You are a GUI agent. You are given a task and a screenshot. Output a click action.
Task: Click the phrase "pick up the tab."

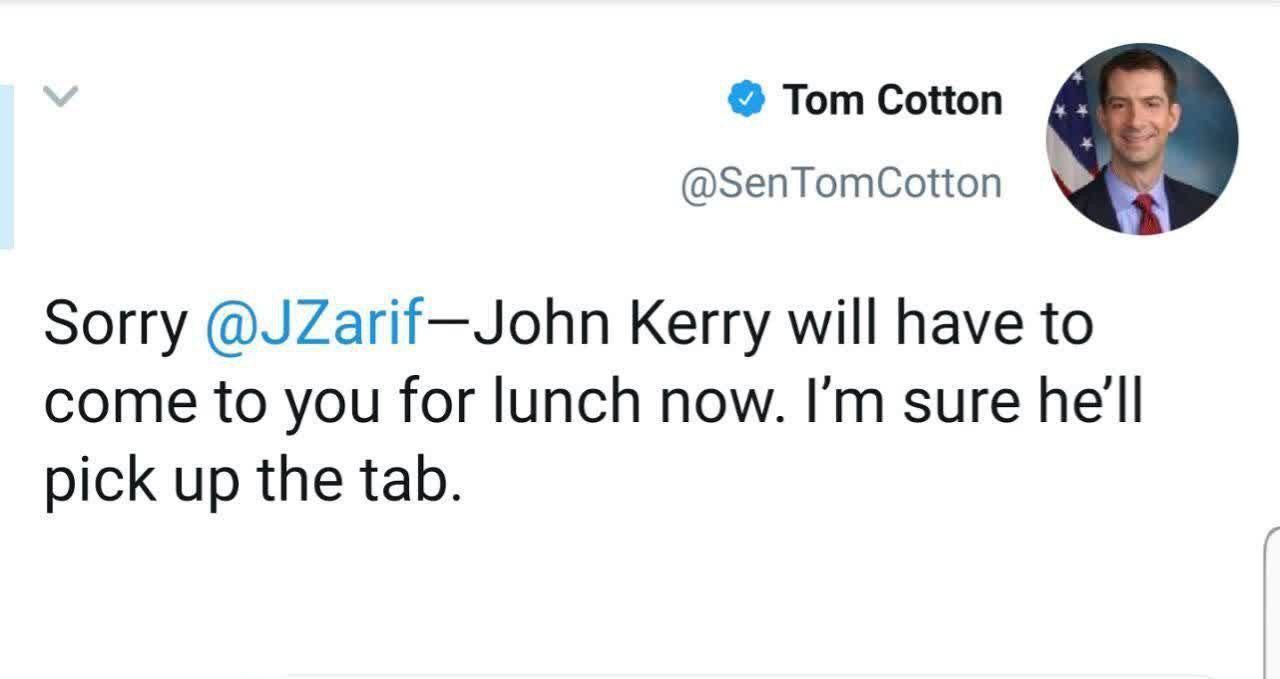(254, 480)
